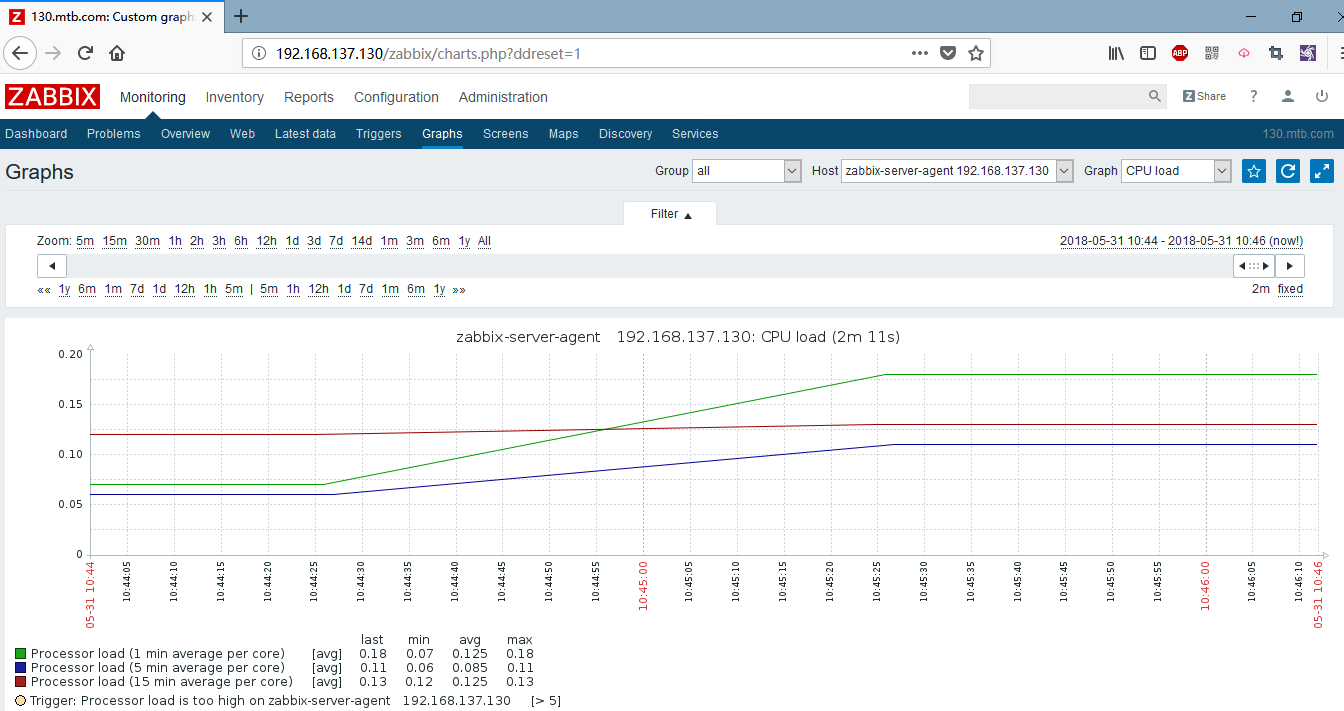Switch to Triggers submenu tab
The height and width of the screenshot is (711, 1344).
379,134
